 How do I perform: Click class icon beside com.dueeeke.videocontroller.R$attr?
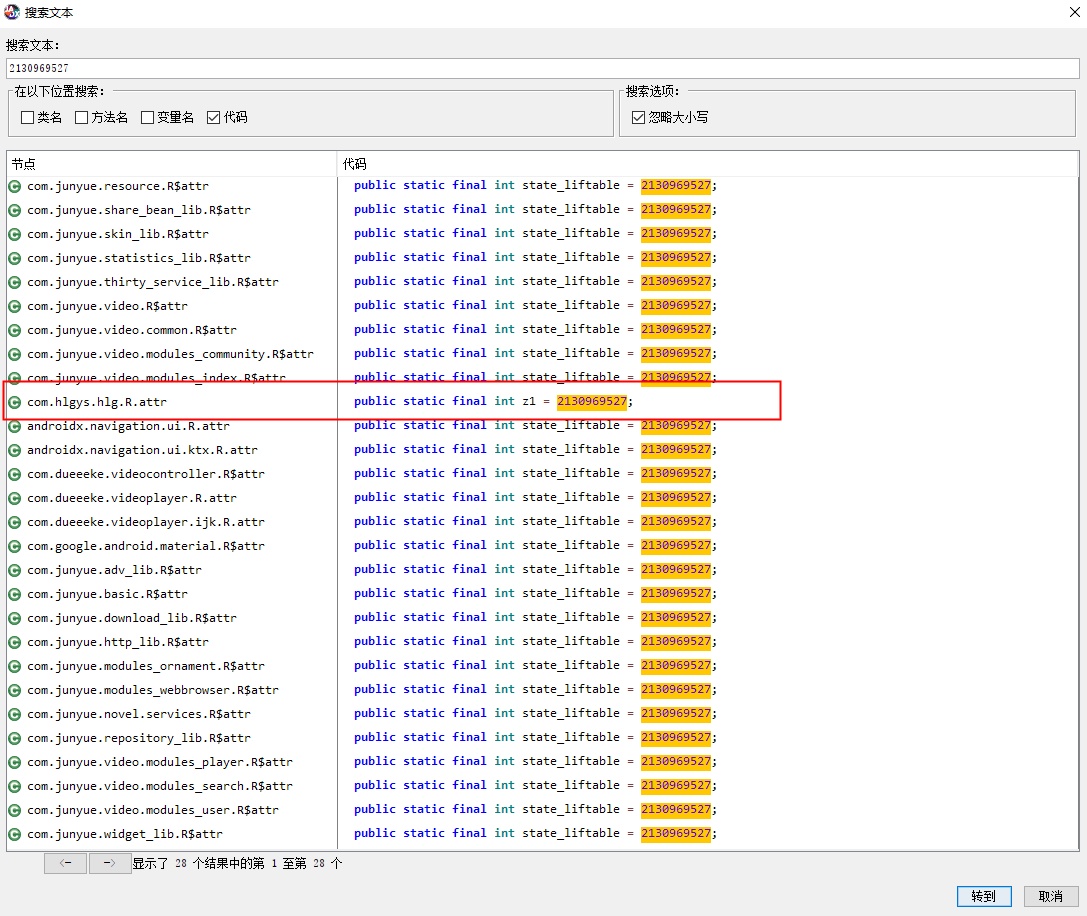(x=15, y=474)
